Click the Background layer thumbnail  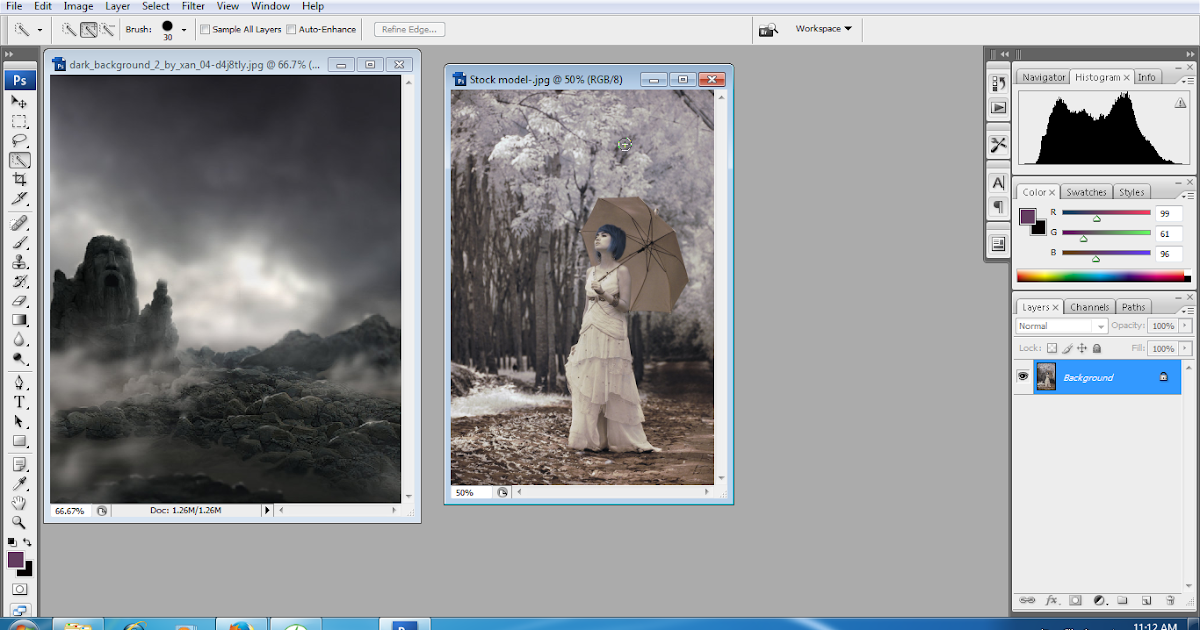pos(1046,376)
